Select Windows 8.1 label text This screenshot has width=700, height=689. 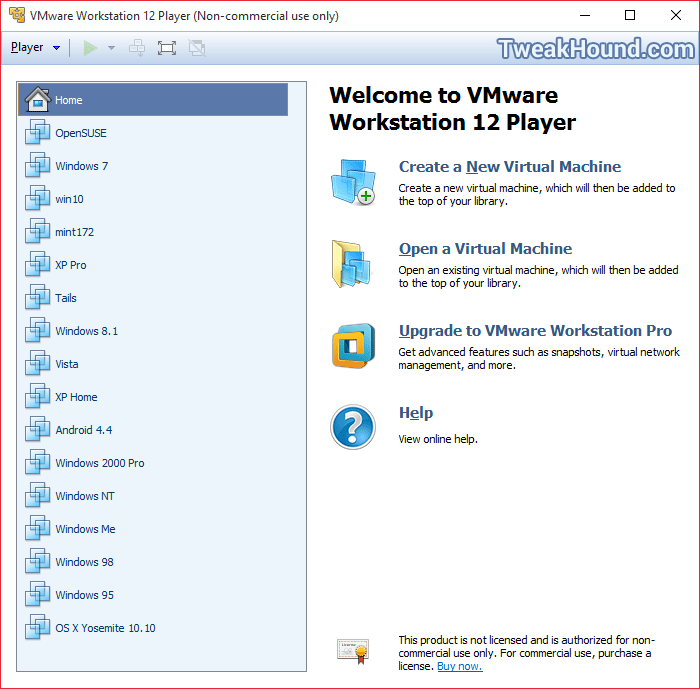point(87,331)
